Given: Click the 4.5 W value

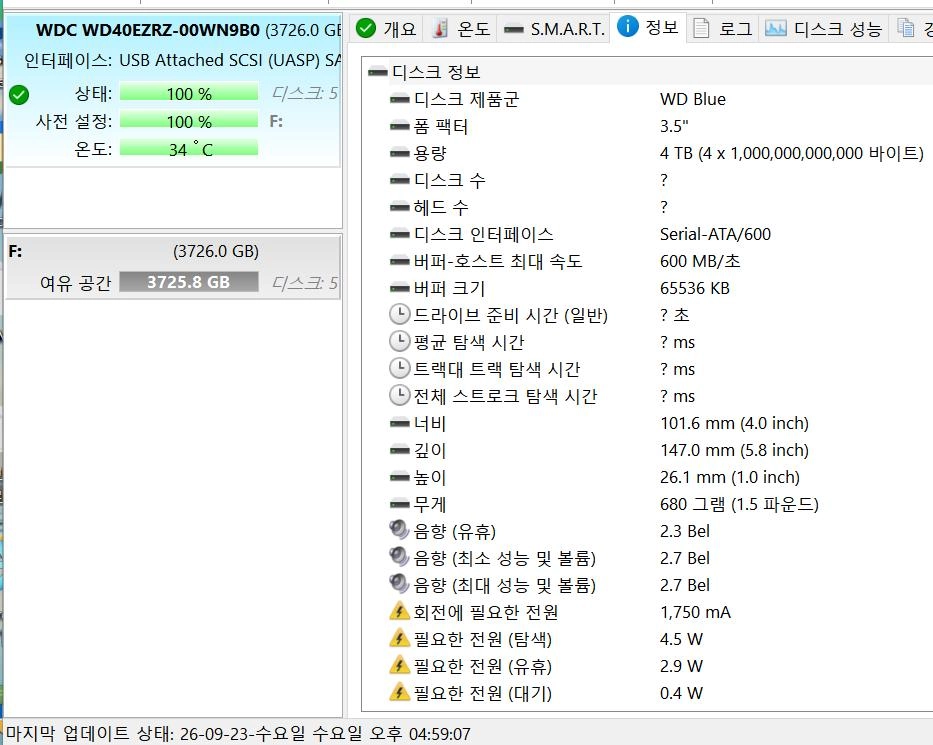Looking at the screenshot, I should [681, 639].
